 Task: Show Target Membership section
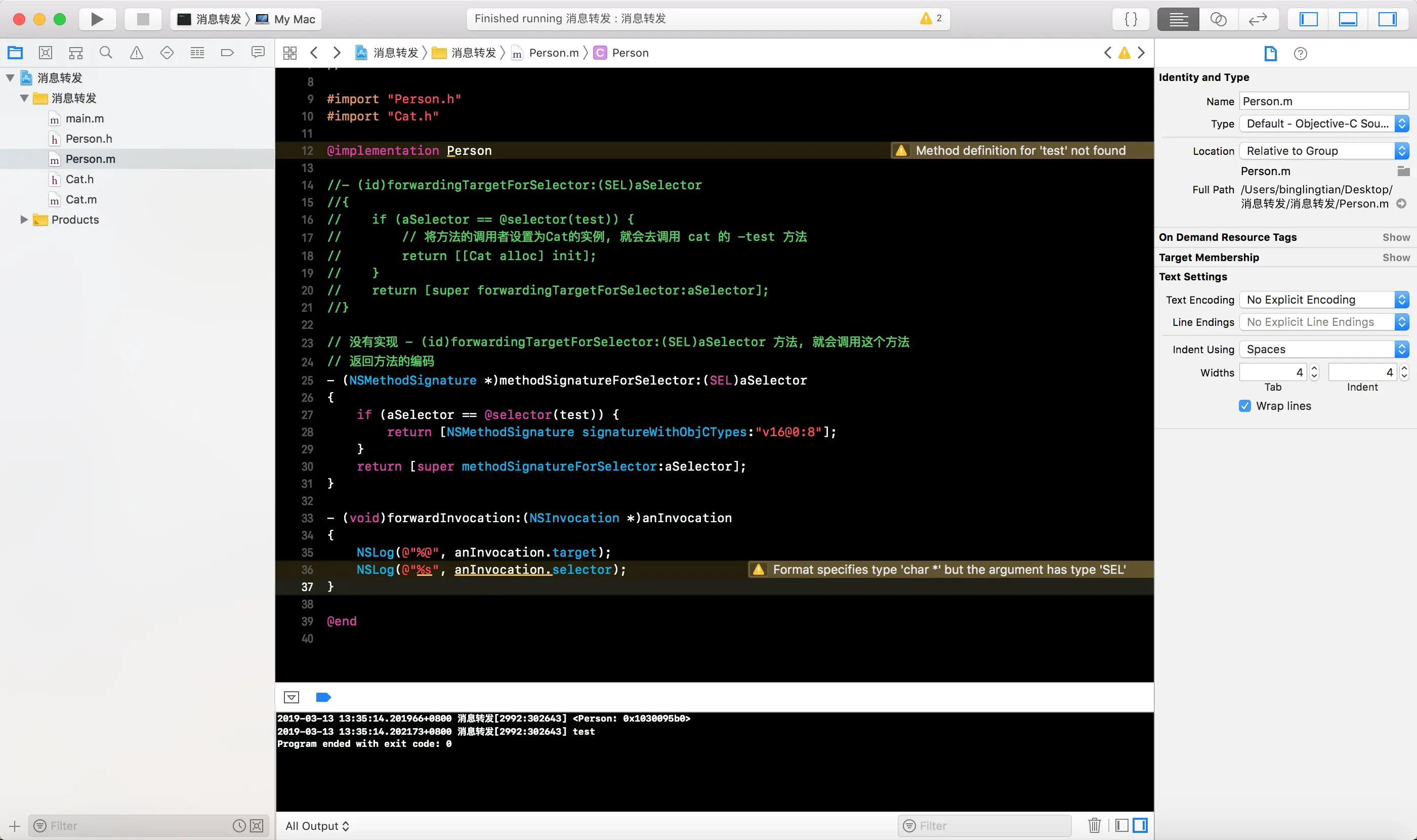[1395, 258]
